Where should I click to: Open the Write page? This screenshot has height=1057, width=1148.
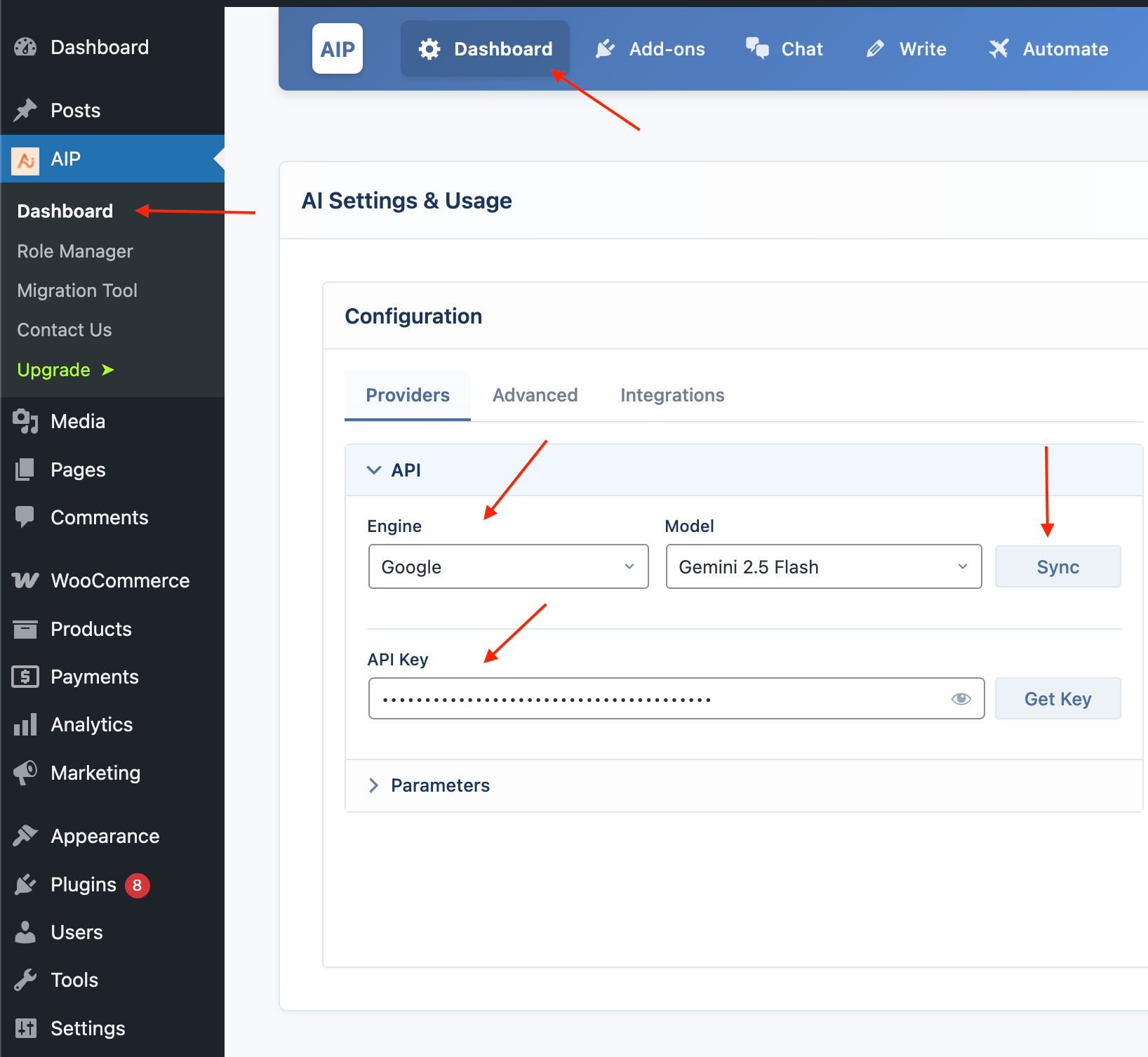906,49
